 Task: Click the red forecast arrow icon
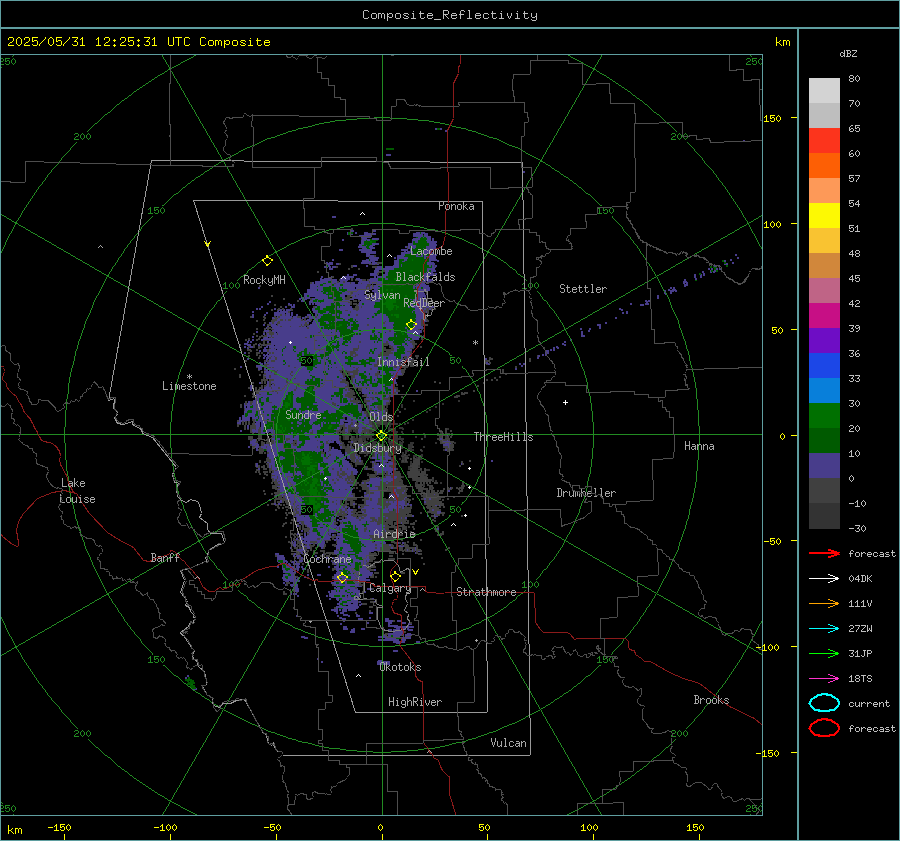824,553
